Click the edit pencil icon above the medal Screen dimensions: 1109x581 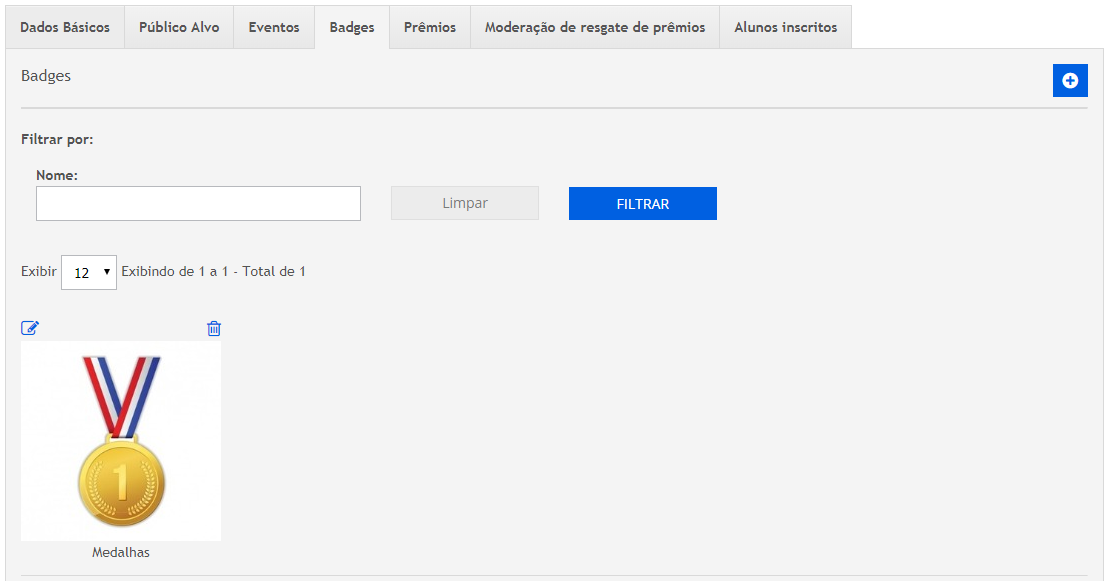tap(30, 328)
